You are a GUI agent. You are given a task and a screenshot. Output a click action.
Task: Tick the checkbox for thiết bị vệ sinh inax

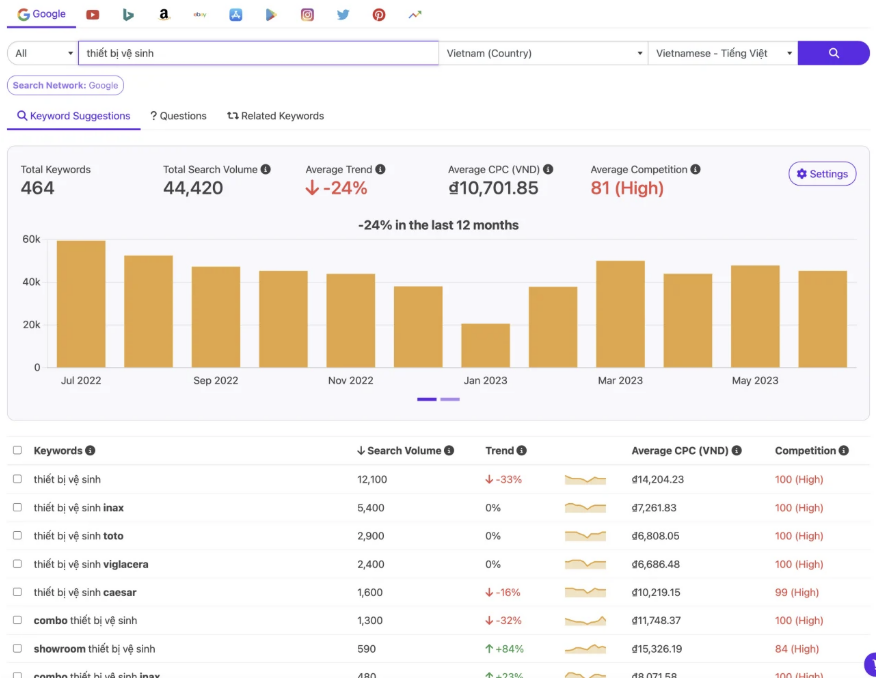pyautogui.click(x=17, y=508)
